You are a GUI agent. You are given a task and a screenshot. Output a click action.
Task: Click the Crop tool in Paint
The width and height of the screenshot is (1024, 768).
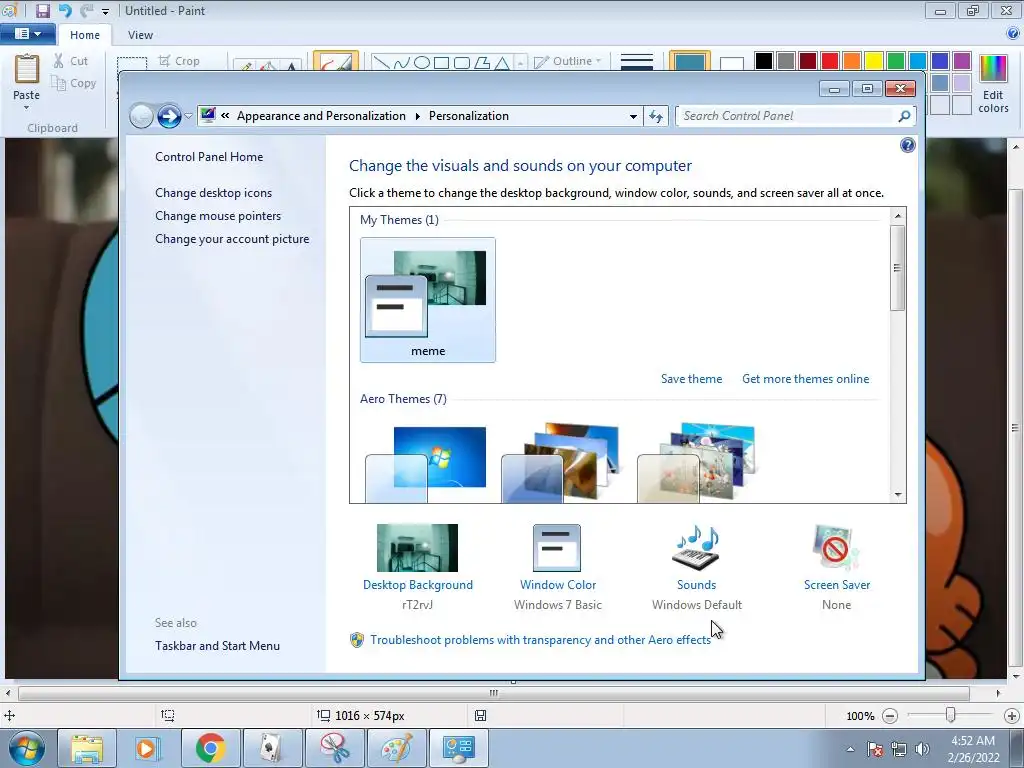pos(179,61)
